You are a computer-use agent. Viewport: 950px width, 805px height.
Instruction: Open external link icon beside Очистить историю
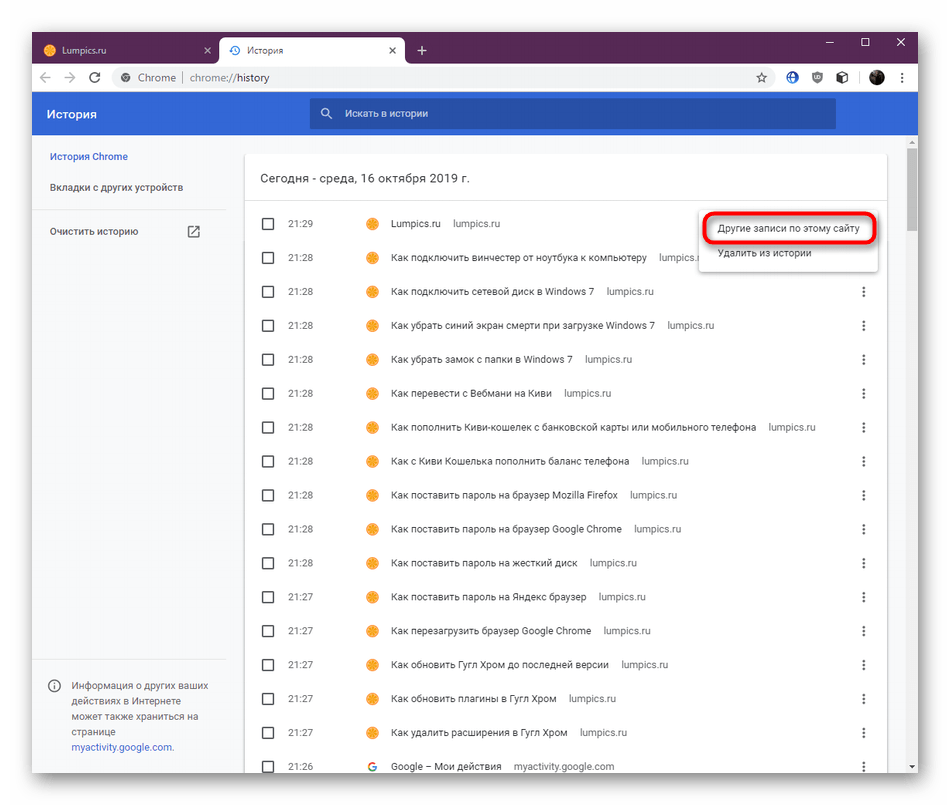(x=193, y=231)
